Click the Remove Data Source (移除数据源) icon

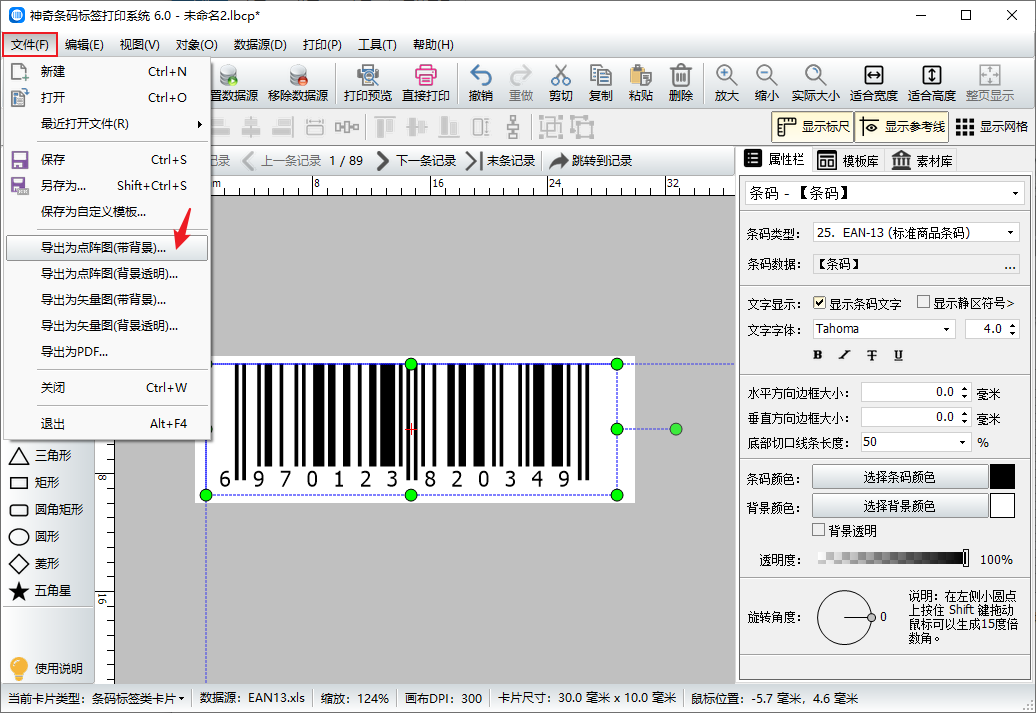(x=298, y=83)
